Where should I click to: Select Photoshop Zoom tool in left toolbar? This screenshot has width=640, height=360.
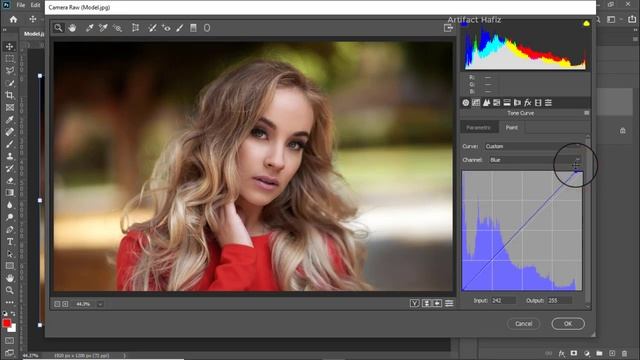click(9, 290)
